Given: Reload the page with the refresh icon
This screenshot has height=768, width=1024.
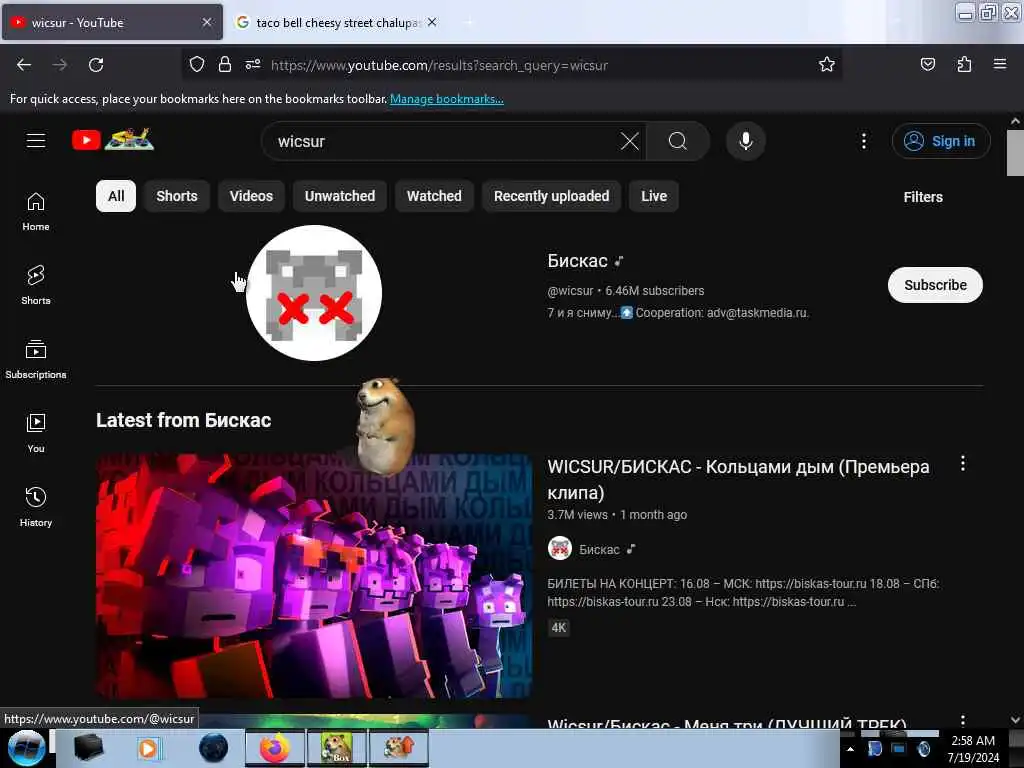Looking at the screenshot, I should click(96, 65).
